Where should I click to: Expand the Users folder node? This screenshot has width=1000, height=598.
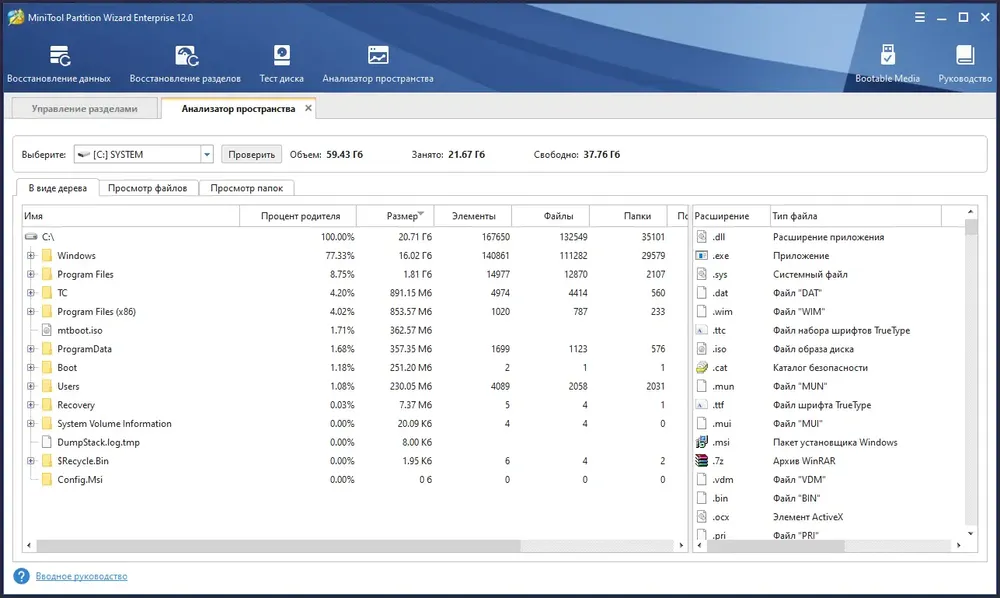pos(30,386)
